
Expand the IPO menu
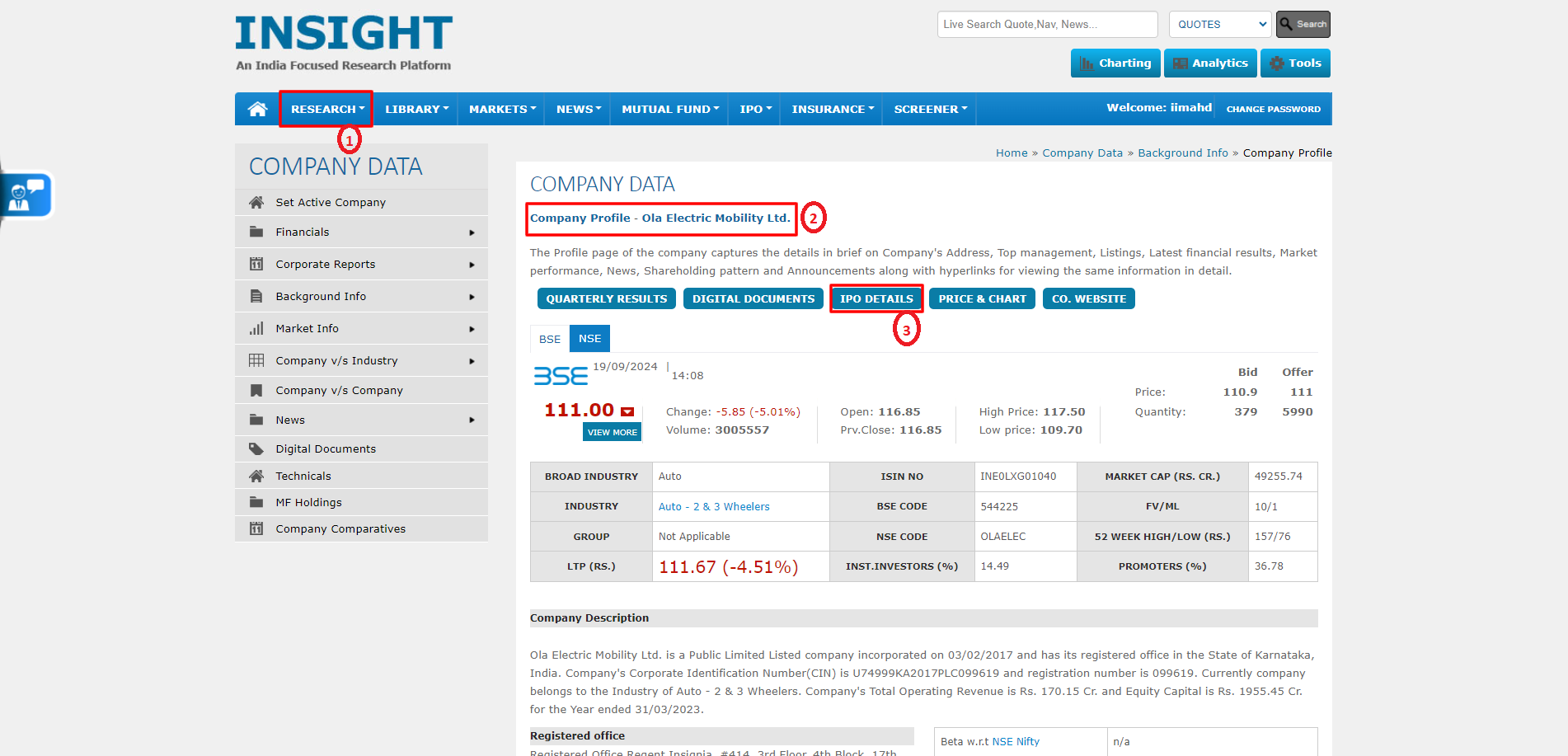tap(755, 109)
